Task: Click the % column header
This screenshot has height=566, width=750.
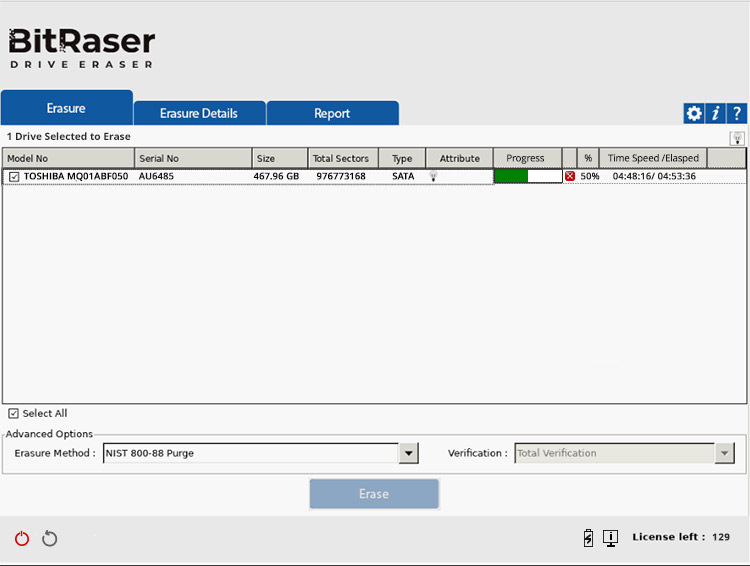Action: click(x=588, y=158)
